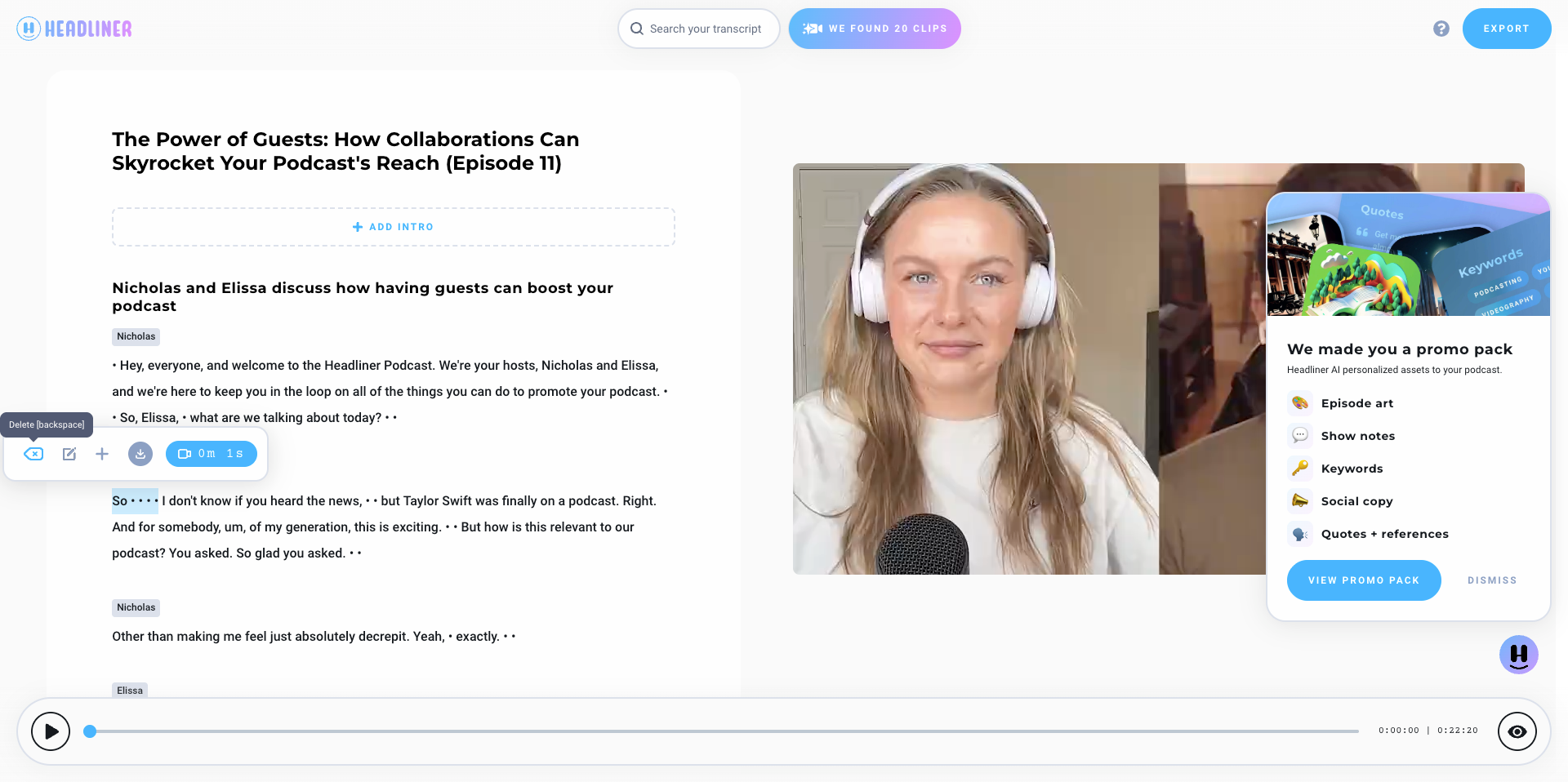
Task: Click the Headliner logo
Action: pos(74,29)
